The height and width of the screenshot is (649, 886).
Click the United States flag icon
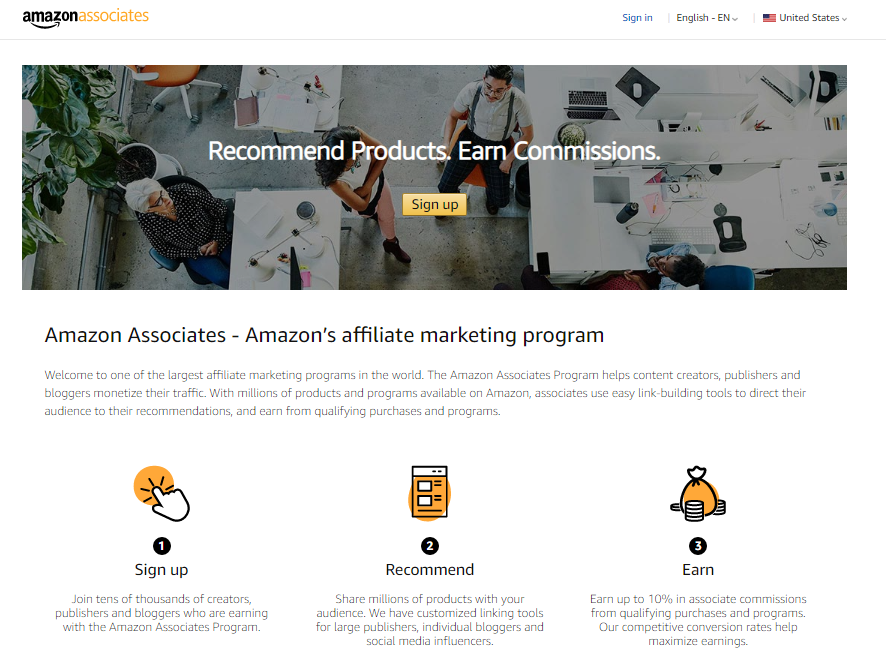coord(769,18)
